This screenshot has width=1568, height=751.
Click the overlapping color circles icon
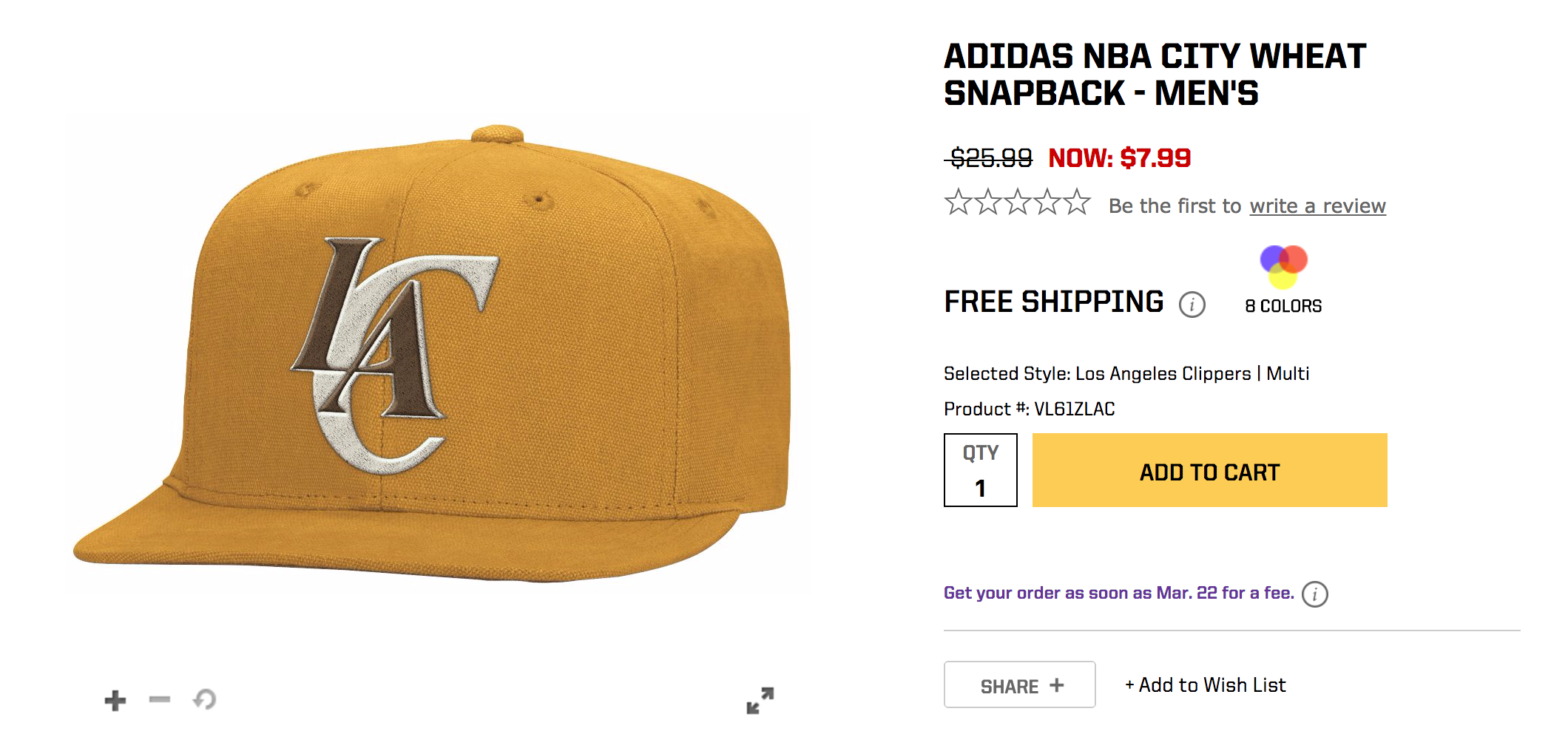click(x=1283, y=266)
